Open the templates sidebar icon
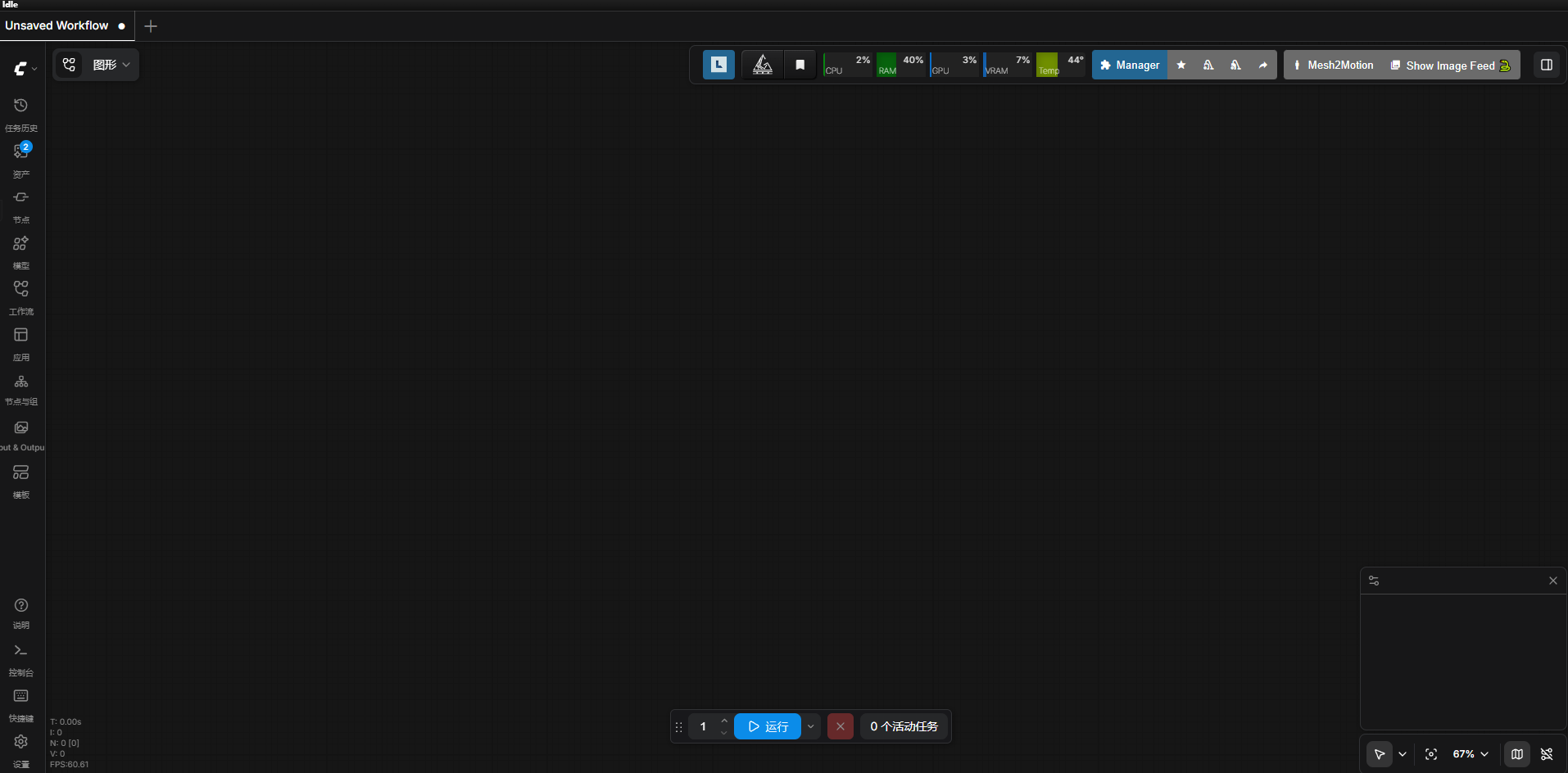The width and height of the screenshot is (1568, 773). click(x=21, y=481)
